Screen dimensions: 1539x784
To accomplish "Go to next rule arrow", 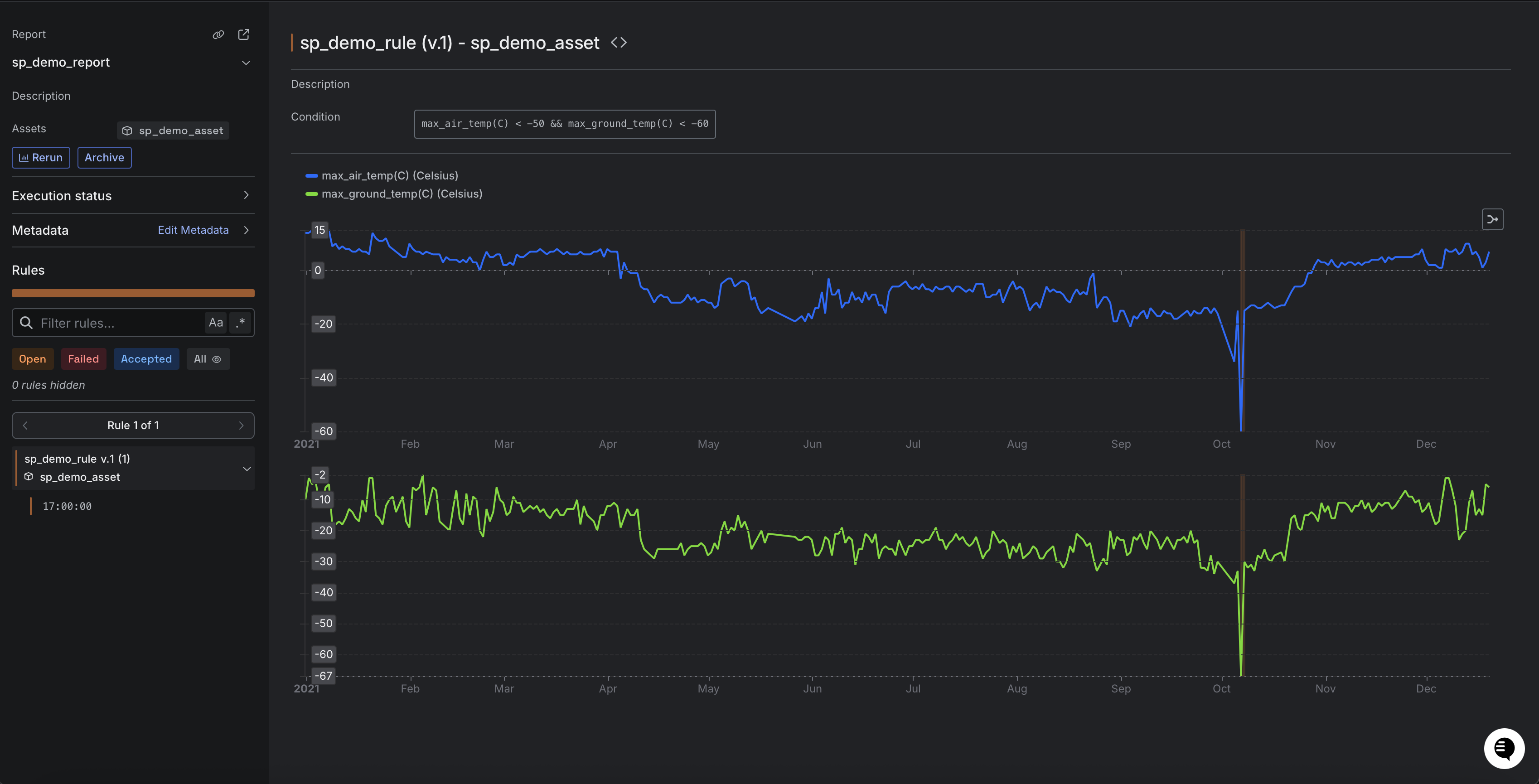I will (x=242, y=426).
